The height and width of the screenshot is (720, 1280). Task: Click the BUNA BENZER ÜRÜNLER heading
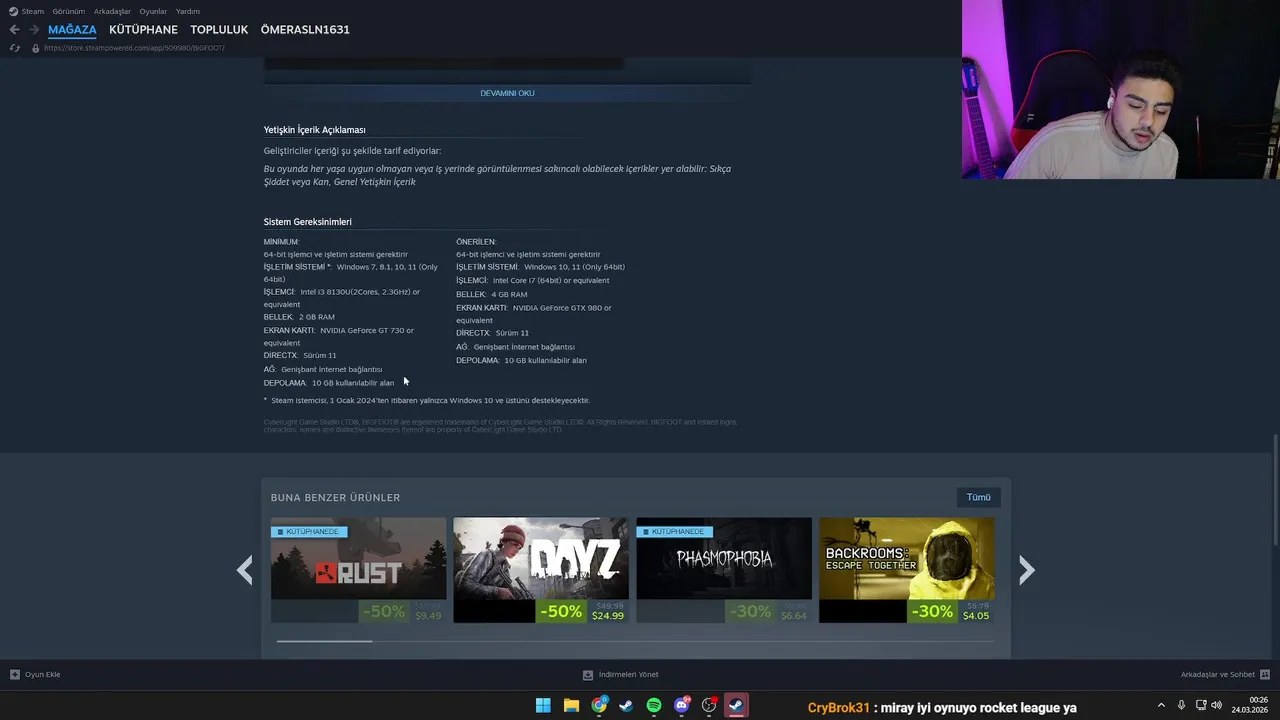pos(335,498)
